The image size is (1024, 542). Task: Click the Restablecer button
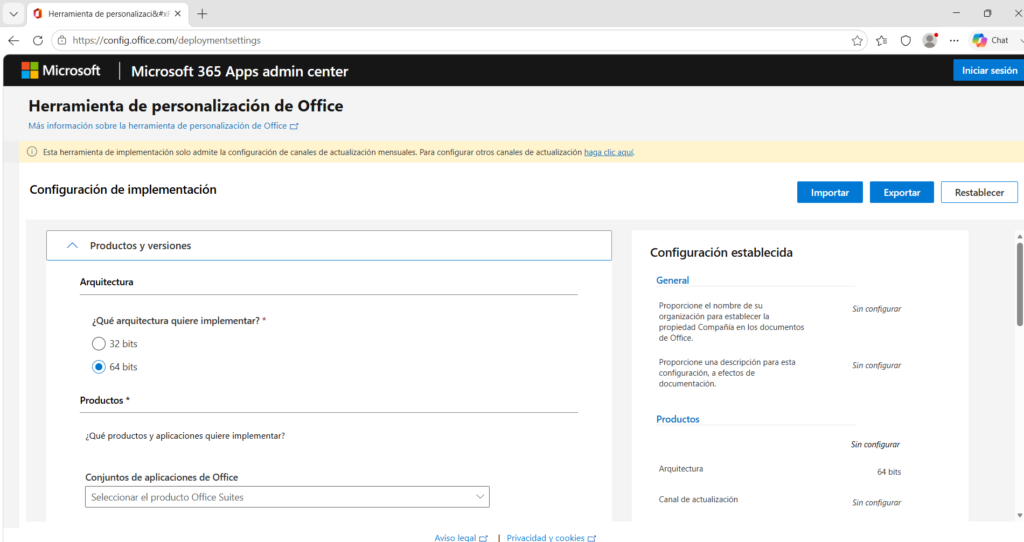coord(979,193)
